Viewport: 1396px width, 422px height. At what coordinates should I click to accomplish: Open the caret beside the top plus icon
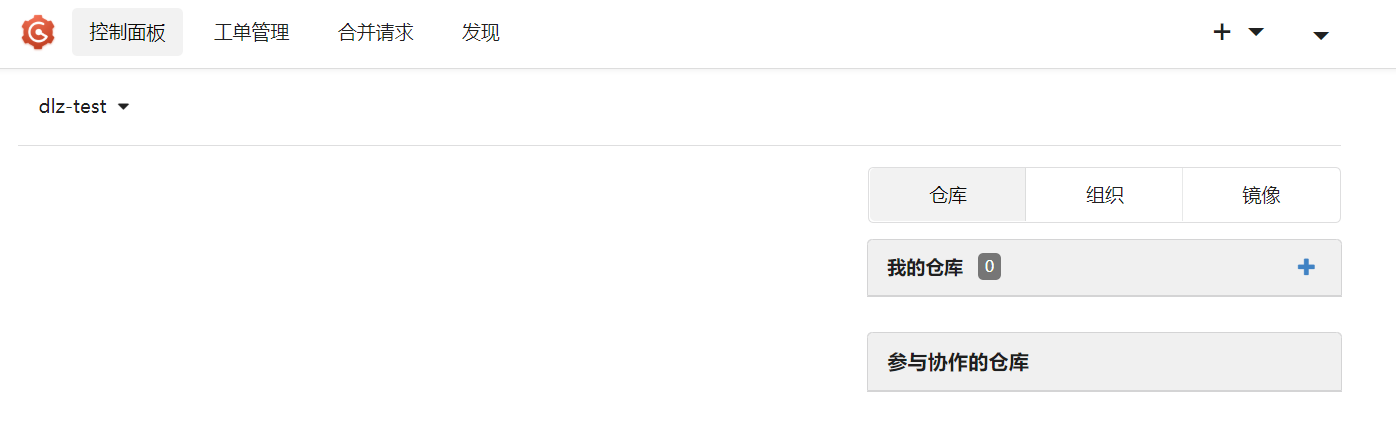tap(1256, 32)
